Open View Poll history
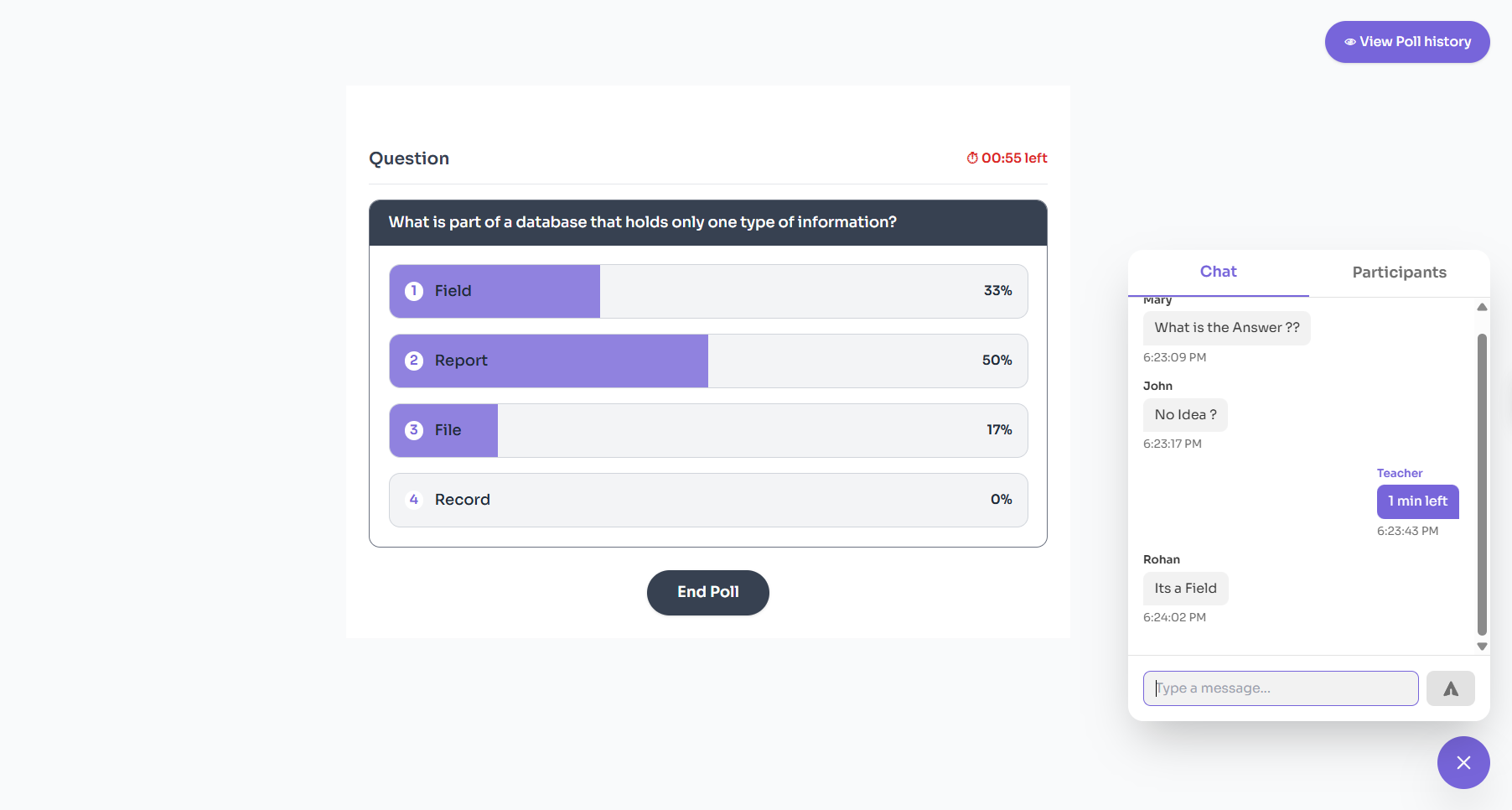 click(1406, 41)
